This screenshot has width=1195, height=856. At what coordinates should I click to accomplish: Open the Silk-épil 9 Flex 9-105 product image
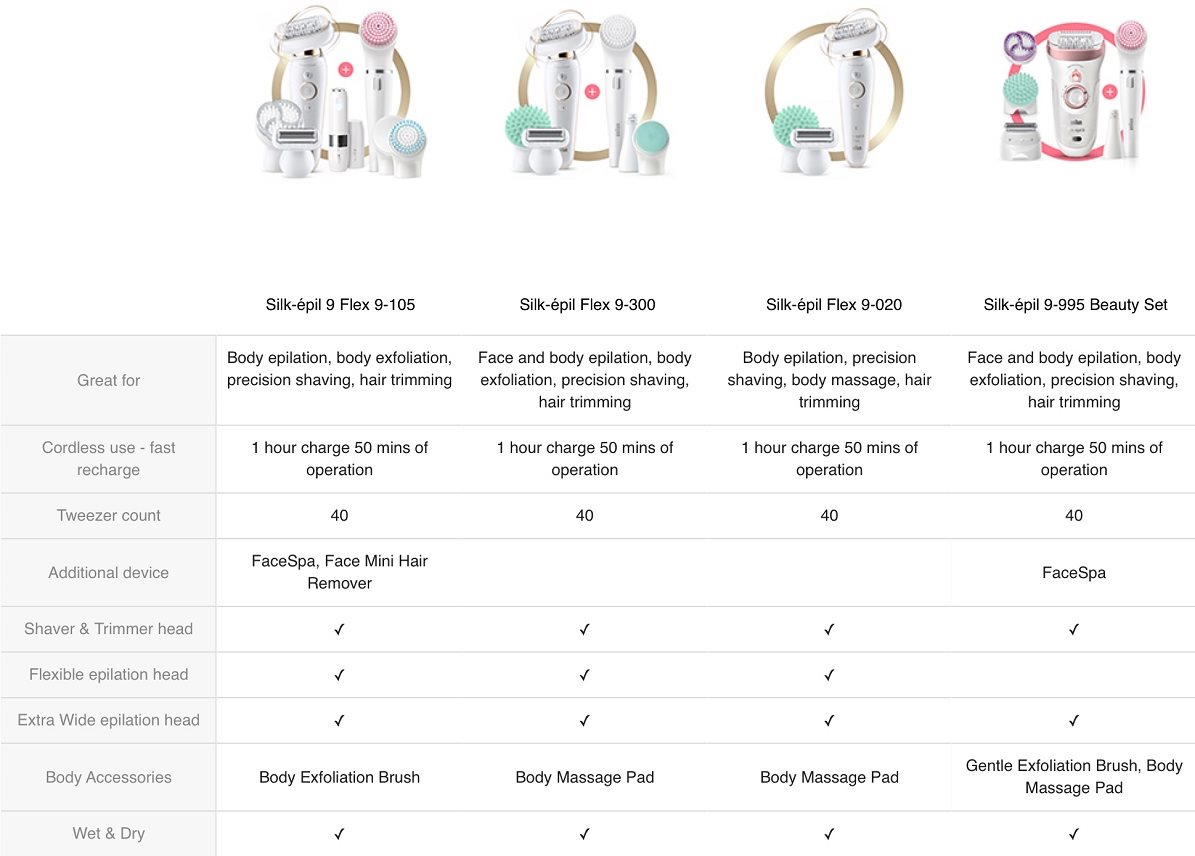(341, 93)
